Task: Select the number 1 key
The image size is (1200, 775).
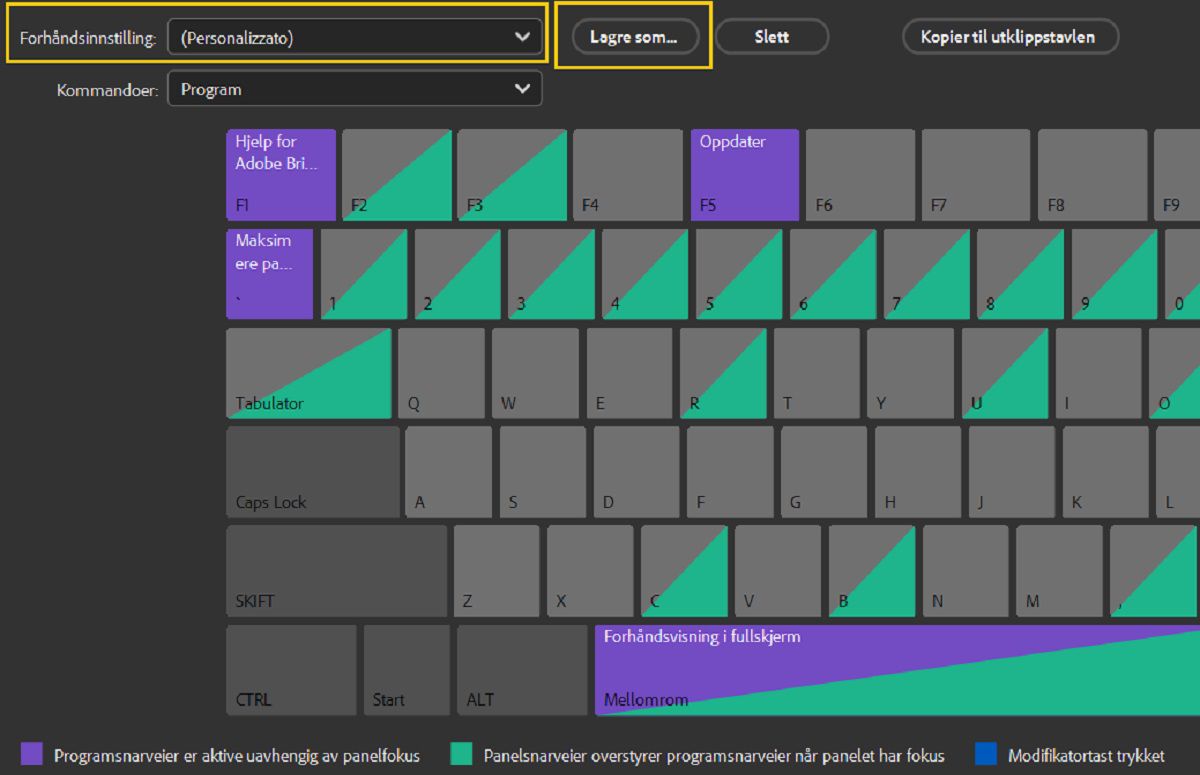Action: [x=364, y=274]
